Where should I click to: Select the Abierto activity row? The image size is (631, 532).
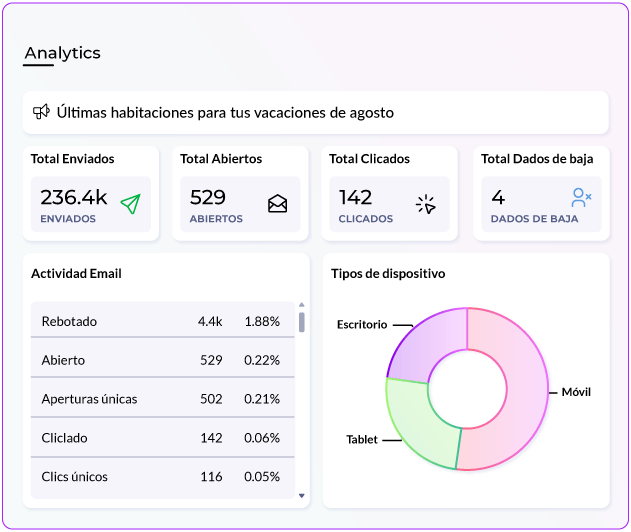[x=161, y=360]
